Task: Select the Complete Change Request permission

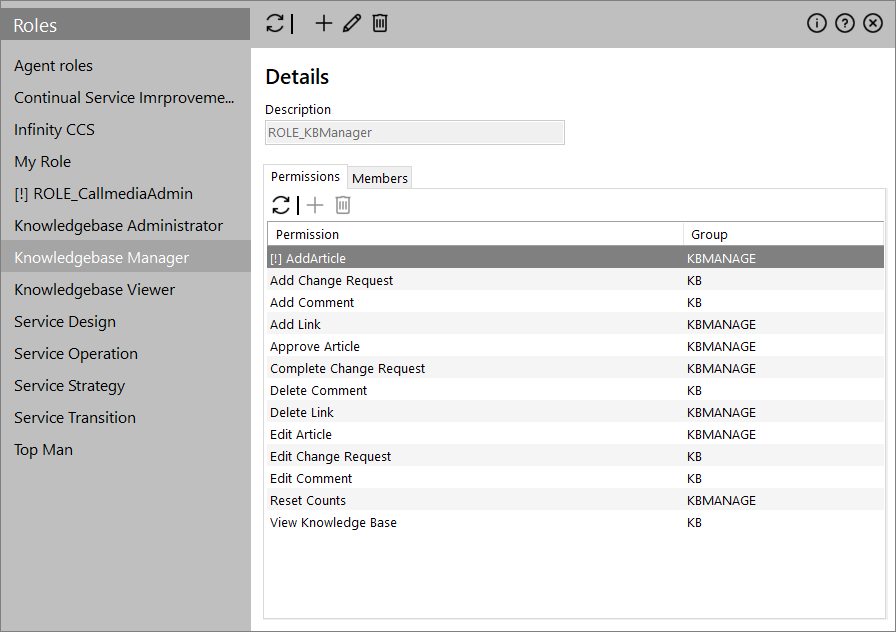Action: pyautogui.click(x=575, y=369)
